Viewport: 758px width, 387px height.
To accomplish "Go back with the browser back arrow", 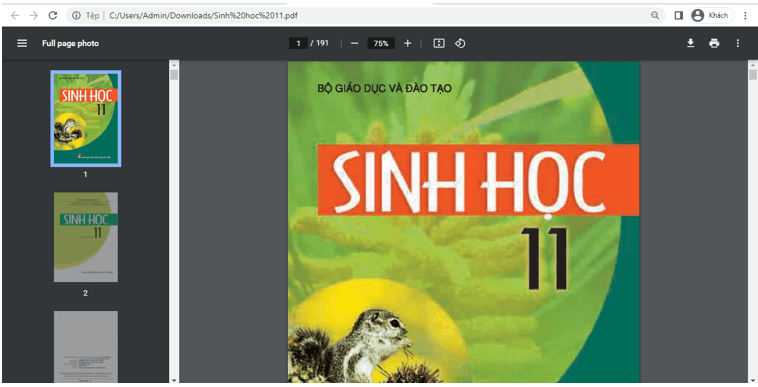I will pos(15,15).
